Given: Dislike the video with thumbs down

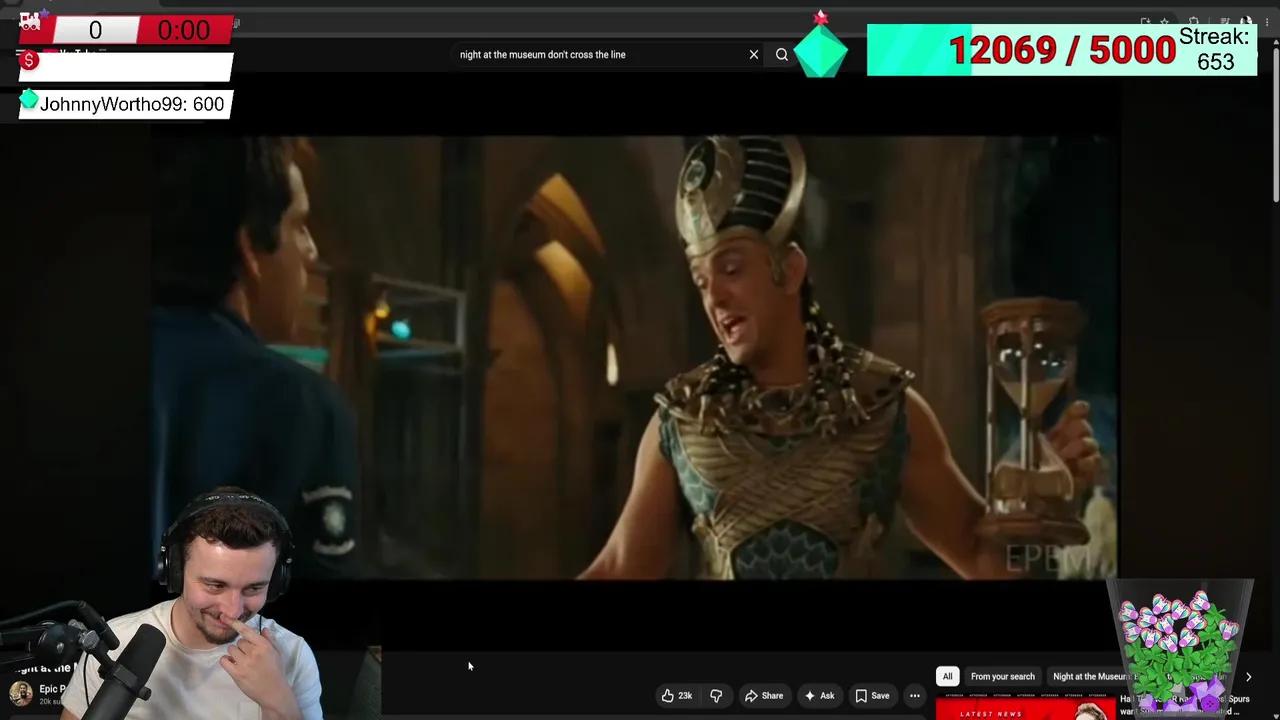Looking at the screenshot, I should point(716,696).
